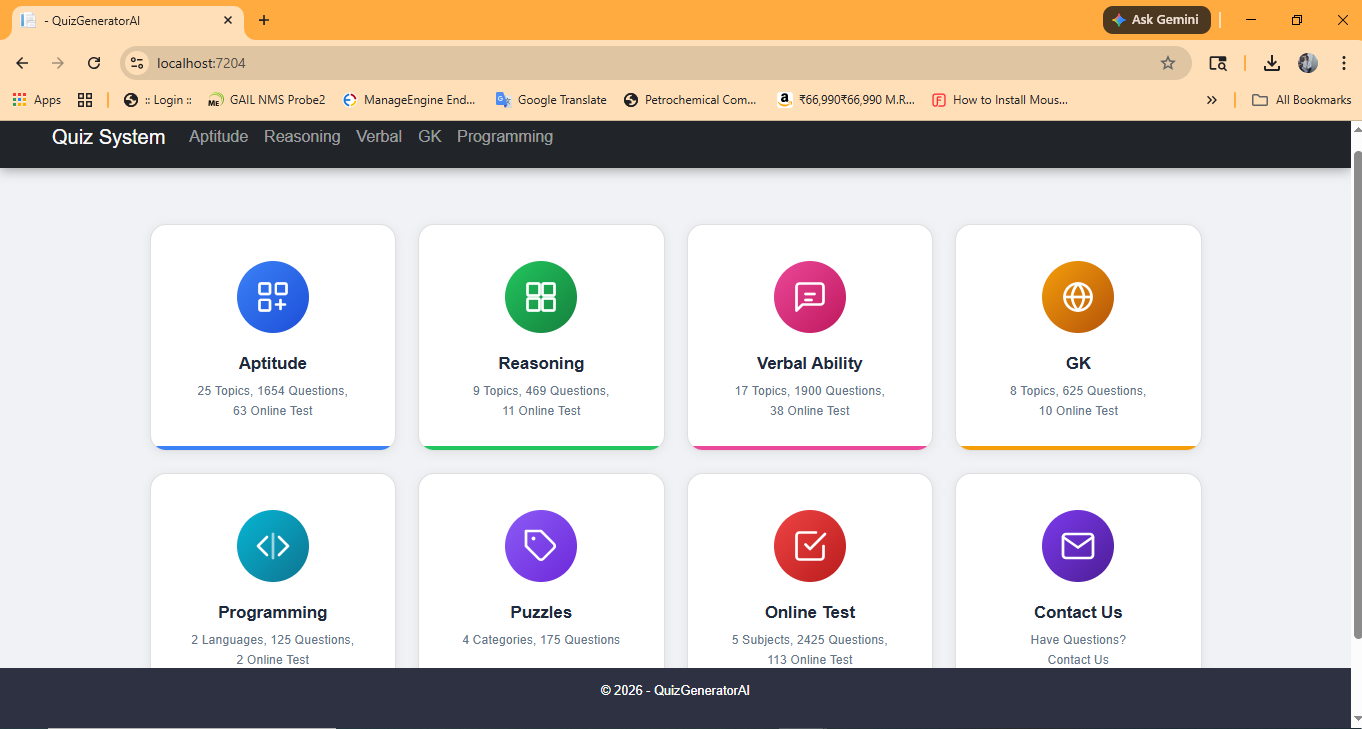Click '2 Languages, 125 Questions,' text
The width and height of the screenshot is (1362, 729).
click(x=273, y=640)
